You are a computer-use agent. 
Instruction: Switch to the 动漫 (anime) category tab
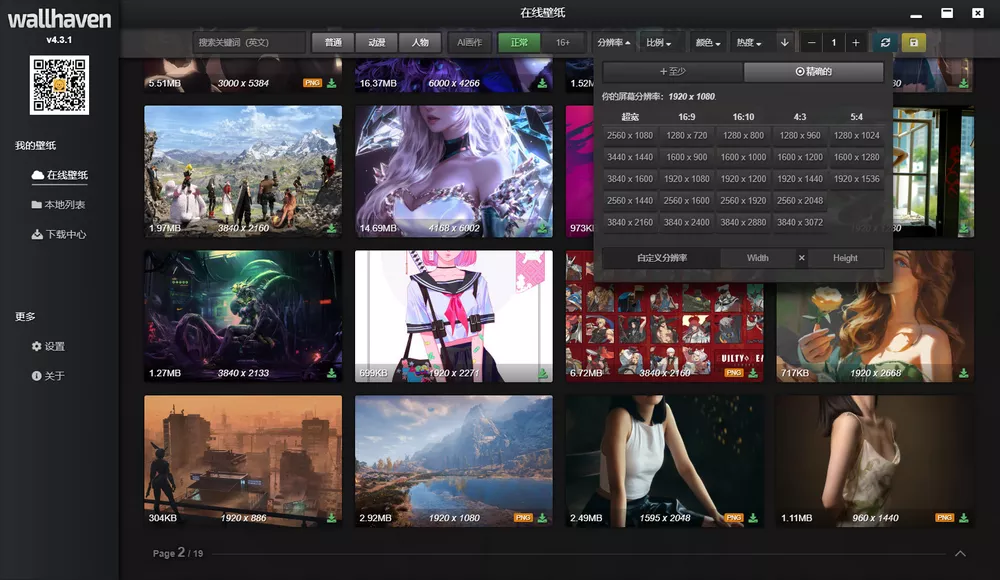point(375,43)
